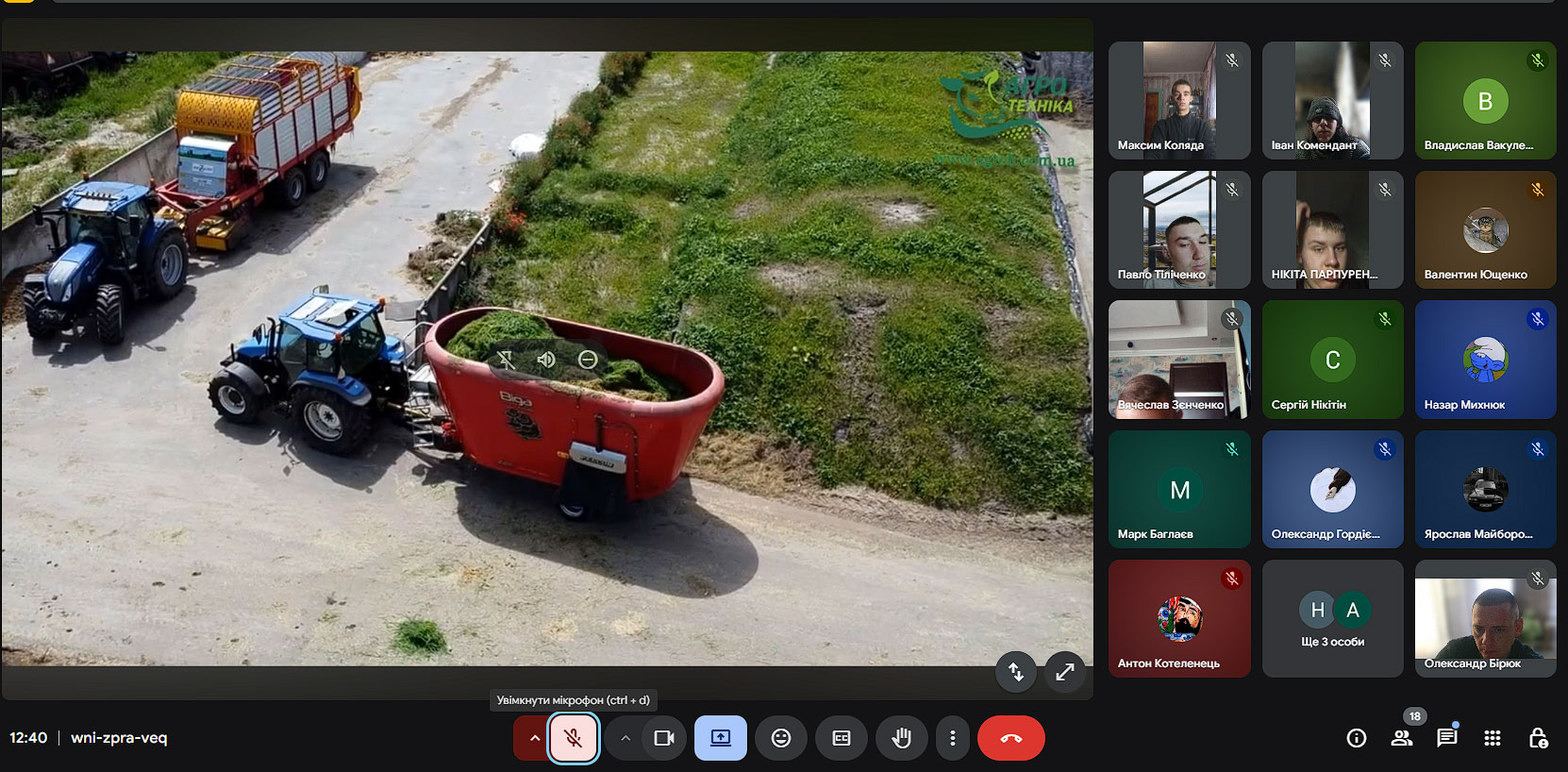The width and height of the screenshot is (1568, 772).
Task: Enter fullscreen on the presentation
Action: (1065, 672)
